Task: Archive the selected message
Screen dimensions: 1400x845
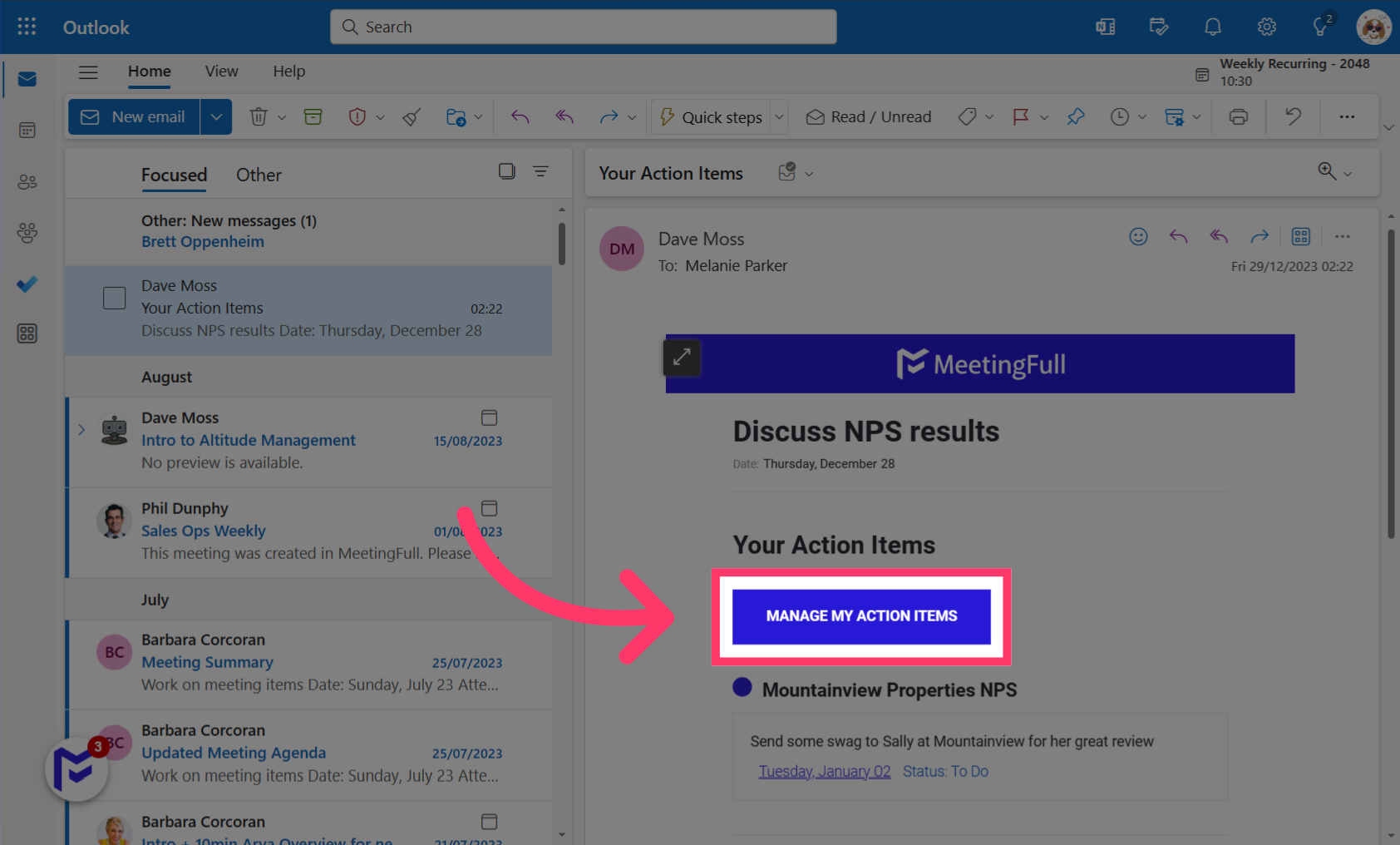Action: point(313,117)
